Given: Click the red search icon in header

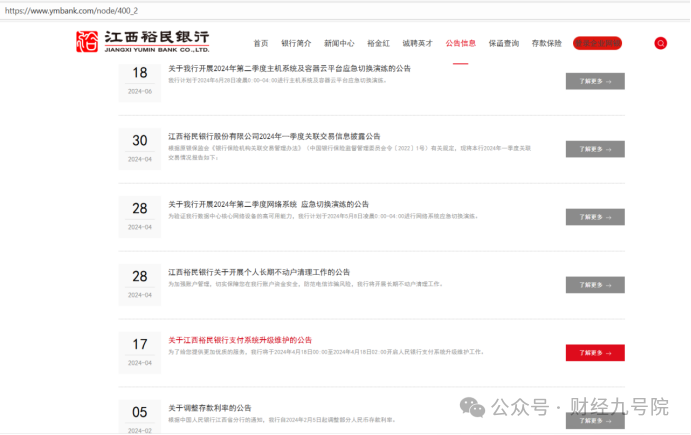Looking at the screenshot, I should [660, 43].
